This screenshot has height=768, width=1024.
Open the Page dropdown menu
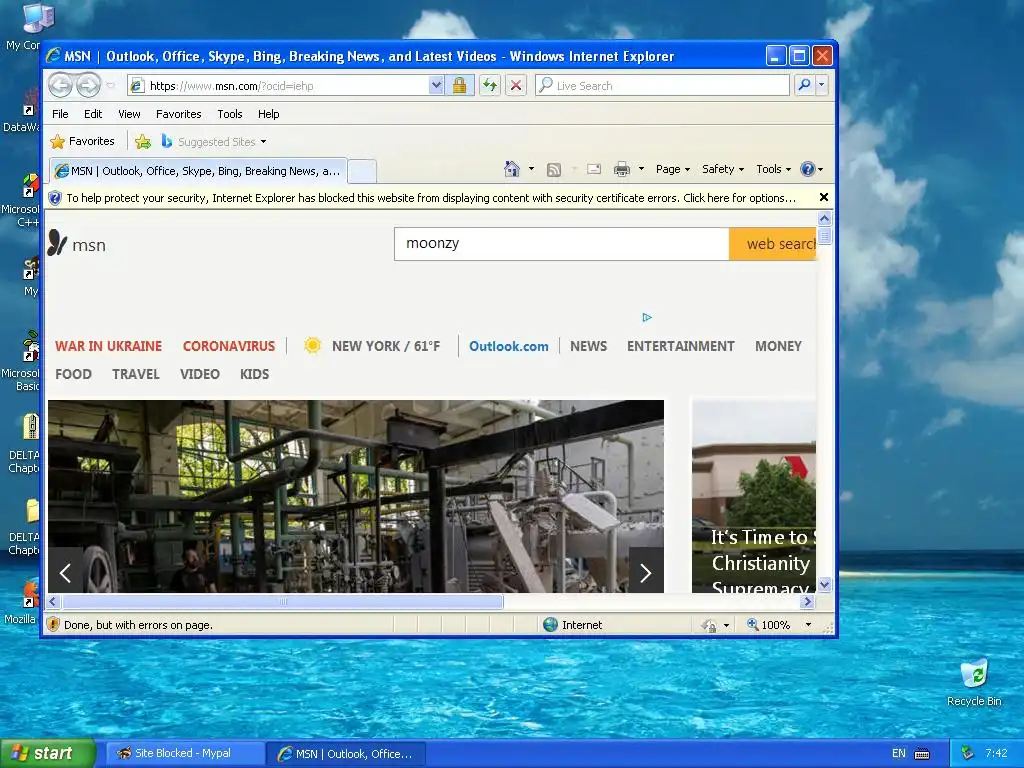pos(673,169)
